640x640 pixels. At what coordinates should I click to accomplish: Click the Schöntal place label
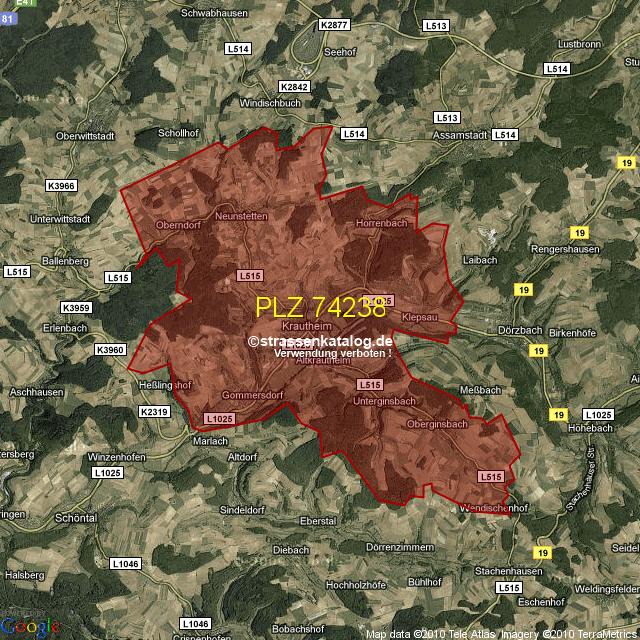[x=76, y=519]
